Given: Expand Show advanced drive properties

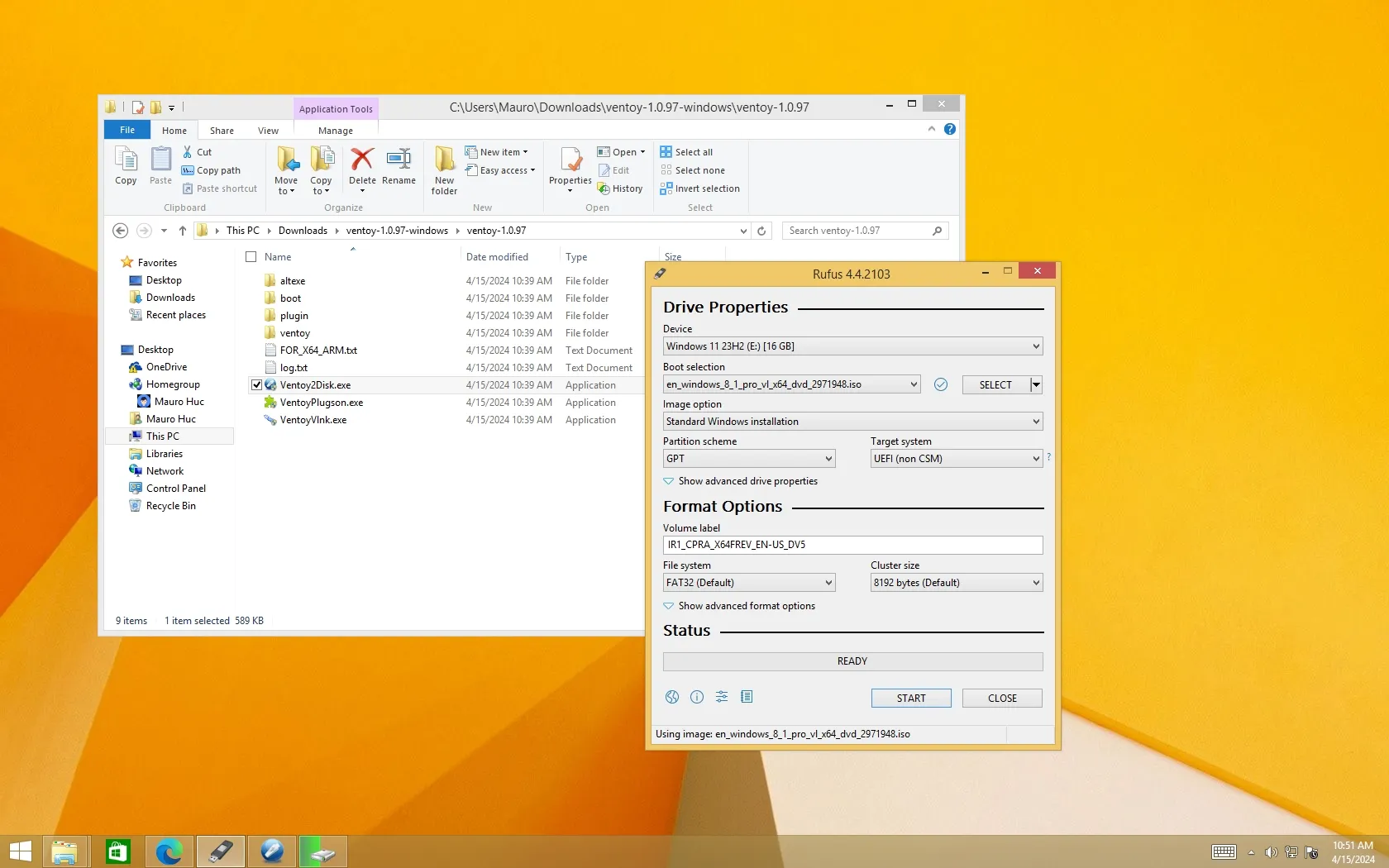Looking at the screenshot, I should click(x=740, y=481).
